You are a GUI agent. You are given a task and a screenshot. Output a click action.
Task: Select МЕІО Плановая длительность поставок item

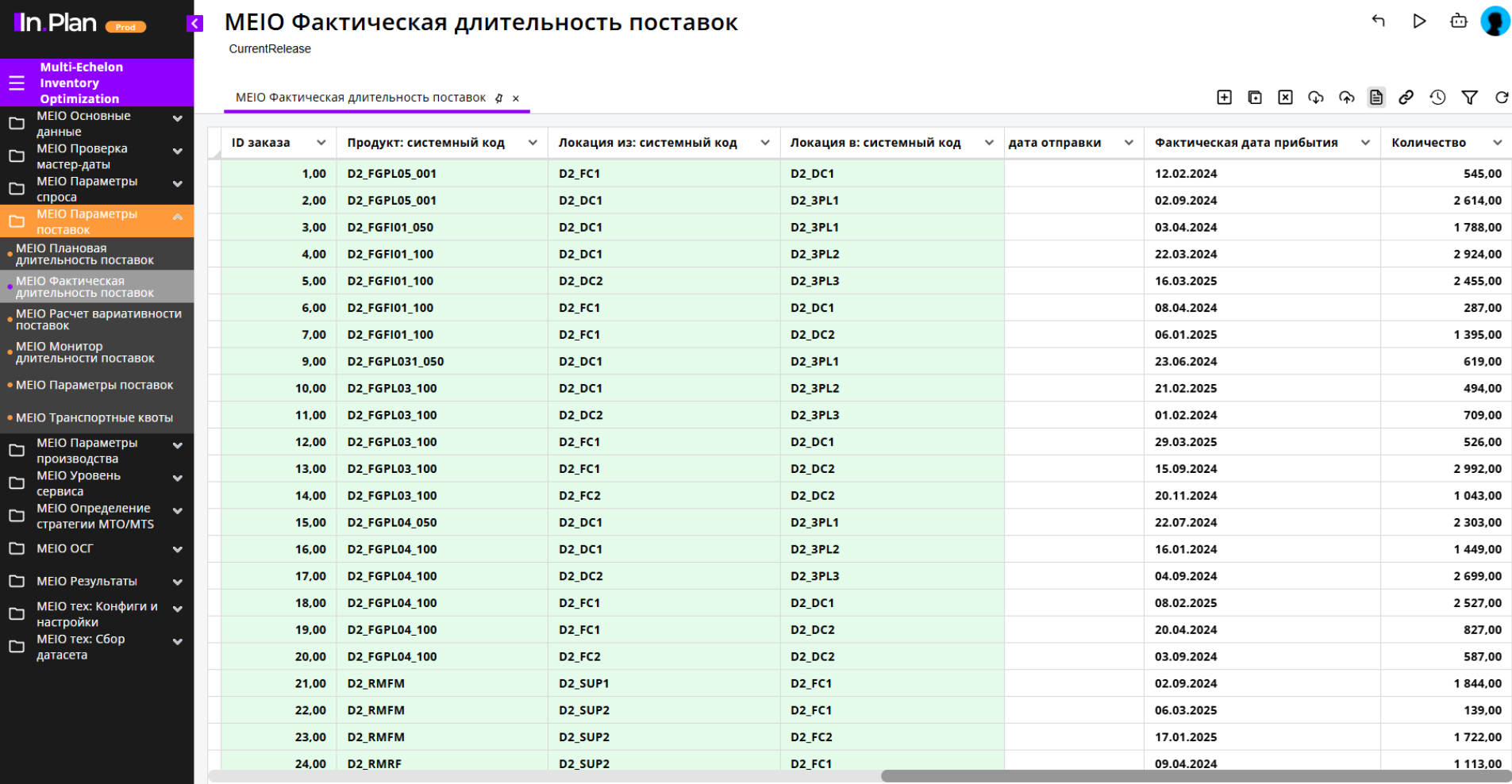[85, 254]
